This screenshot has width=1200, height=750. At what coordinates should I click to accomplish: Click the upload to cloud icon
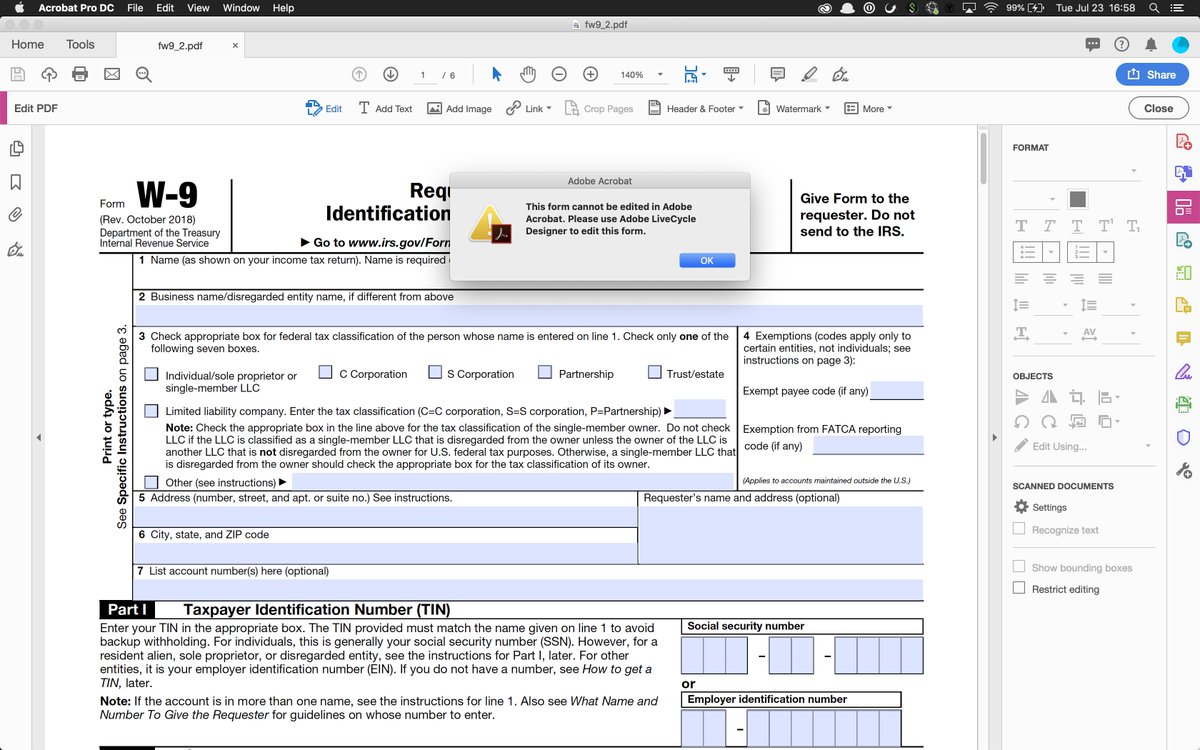[49, 74]
